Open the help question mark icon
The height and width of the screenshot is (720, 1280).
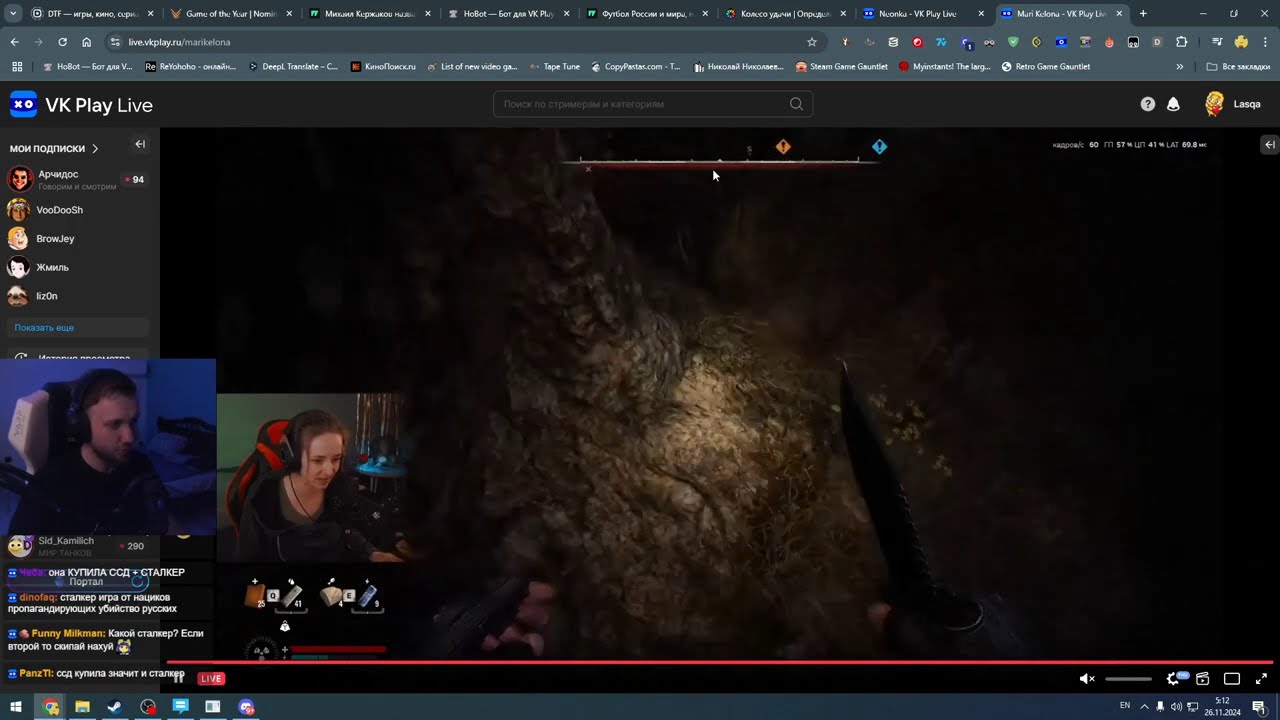coord(1148,104)
